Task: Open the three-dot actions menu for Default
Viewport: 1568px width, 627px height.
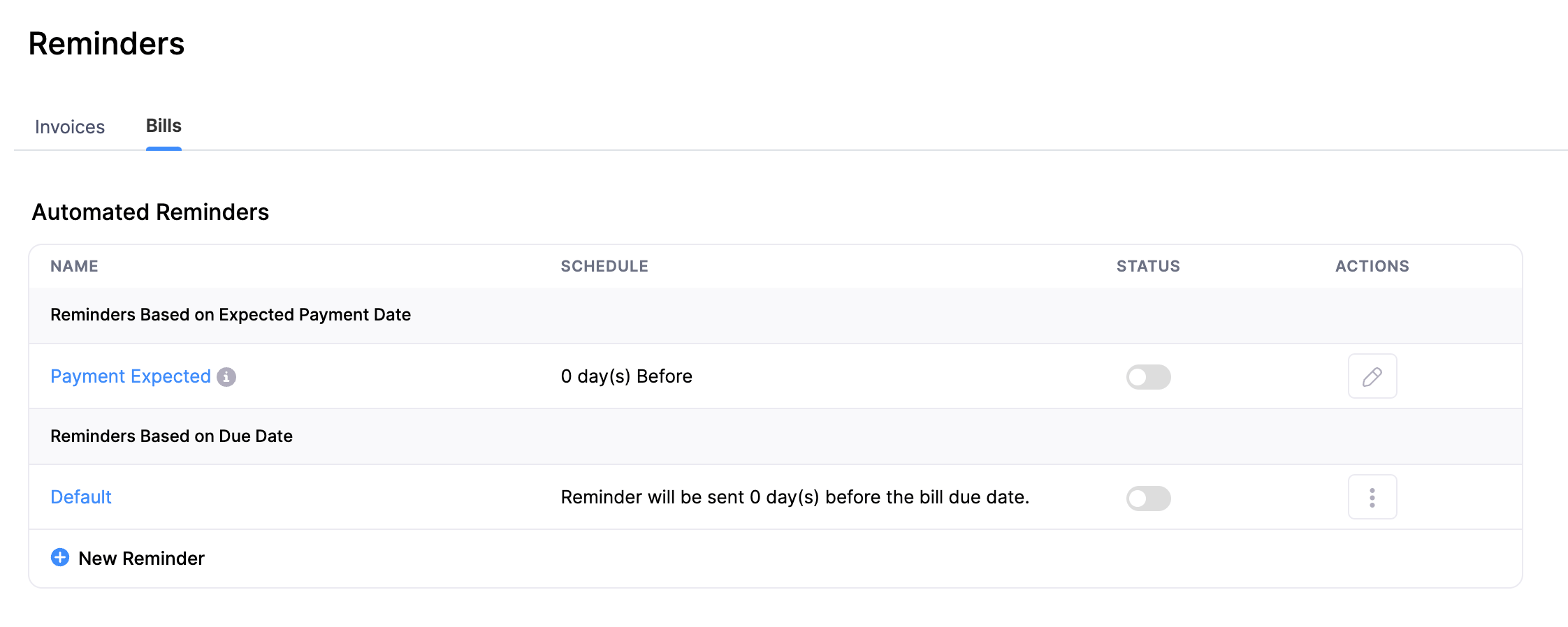Action: click(1372, 496)
